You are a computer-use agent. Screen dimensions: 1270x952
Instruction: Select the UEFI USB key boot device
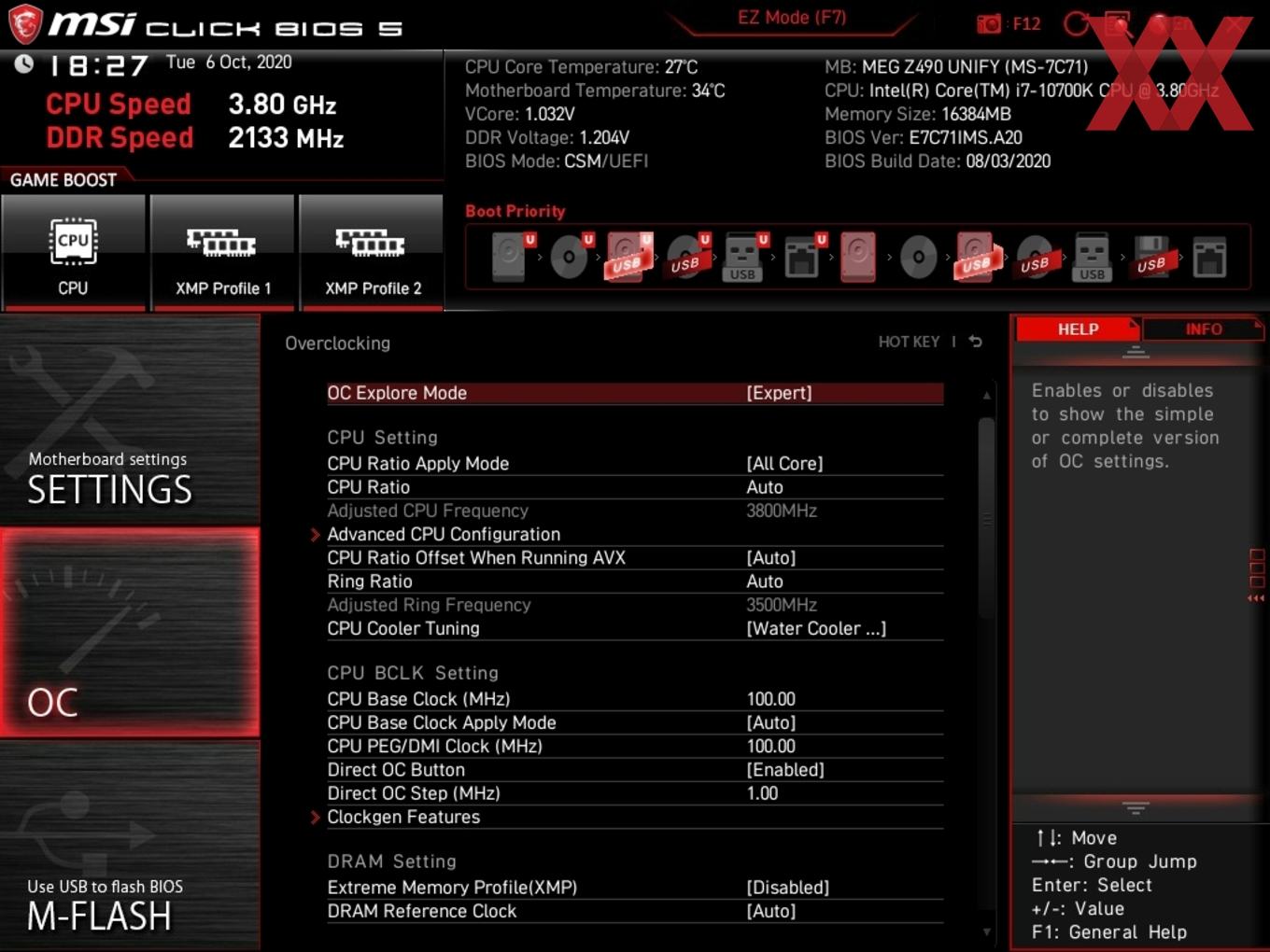click(744, 257)
